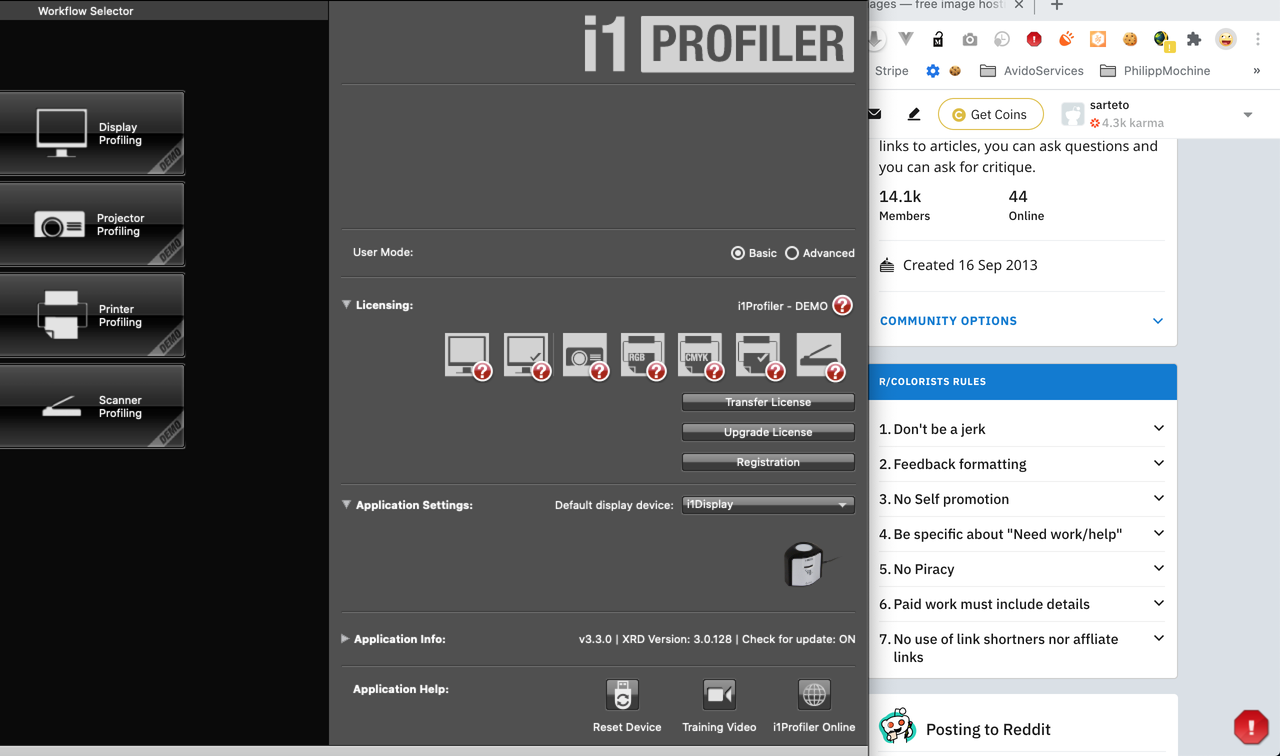Image resolution: width=1280 pixels, height=756 pixels.
Task: Click the Workflow Selector title
Action: pyautogui.click(x=85, y=11)
